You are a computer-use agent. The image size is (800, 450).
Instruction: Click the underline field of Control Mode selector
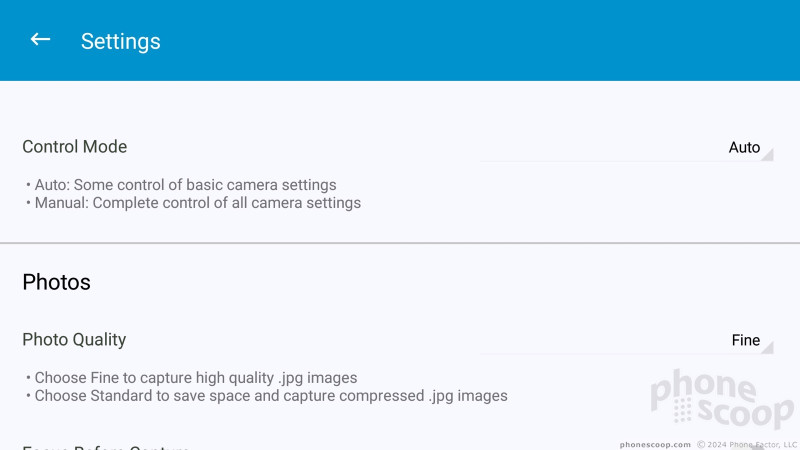pyautogui.click(x=627, y=161)
